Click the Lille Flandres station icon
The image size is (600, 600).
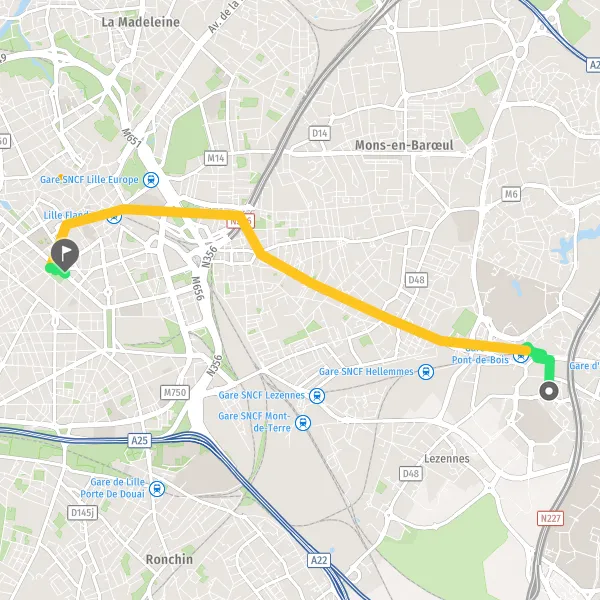(x=114, y=218)
